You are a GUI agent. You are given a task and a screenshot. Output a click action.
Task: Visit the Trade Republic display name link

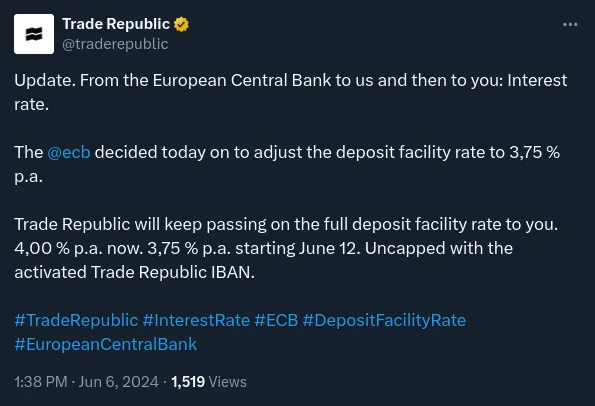click(x=116, y=24)
